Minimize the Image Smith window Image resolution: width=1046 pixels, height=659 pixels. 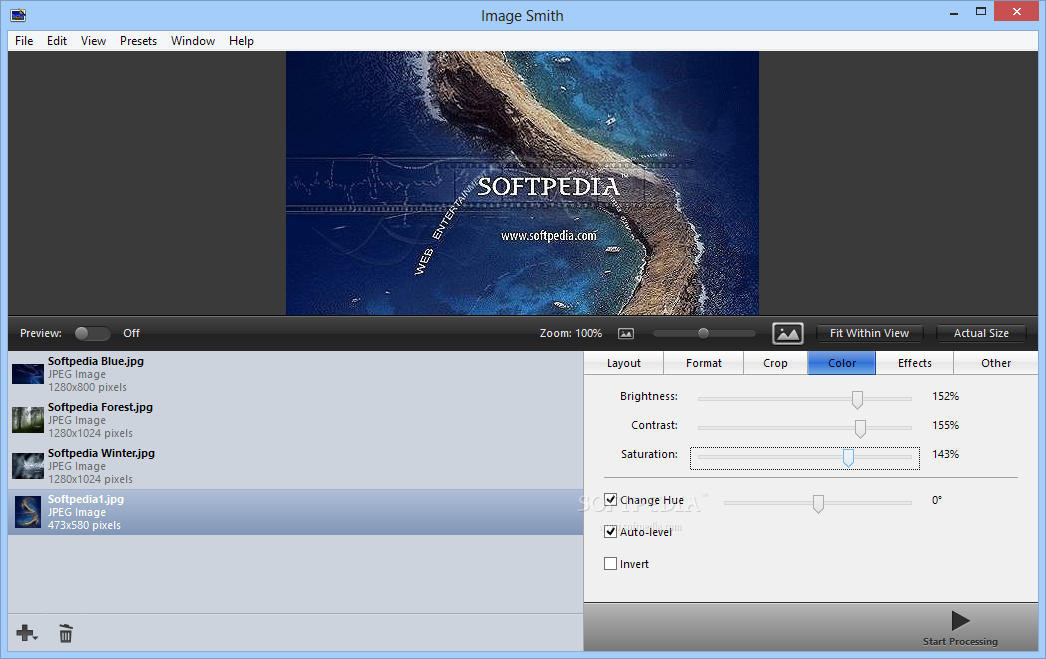click(x=954, y=12)
